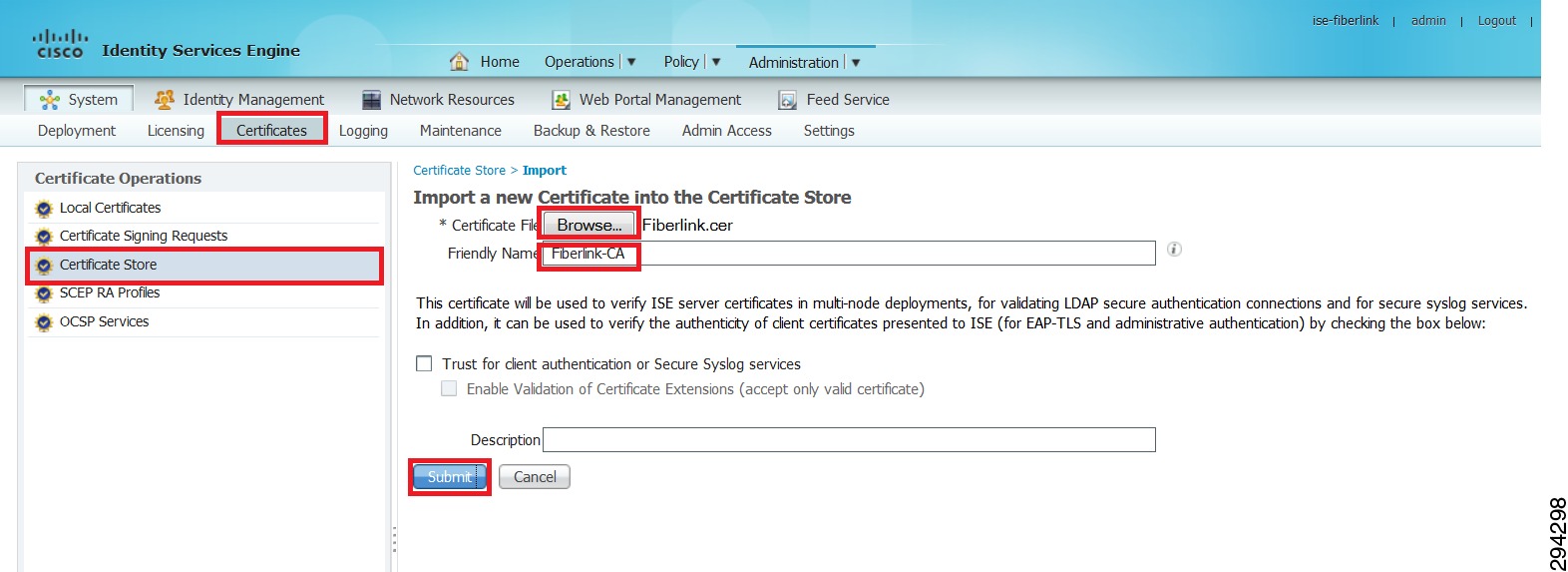The height and width of the screenshot is (572, 1568).
Task: Click the Web Portal Management icon
Action: [562, 99]
